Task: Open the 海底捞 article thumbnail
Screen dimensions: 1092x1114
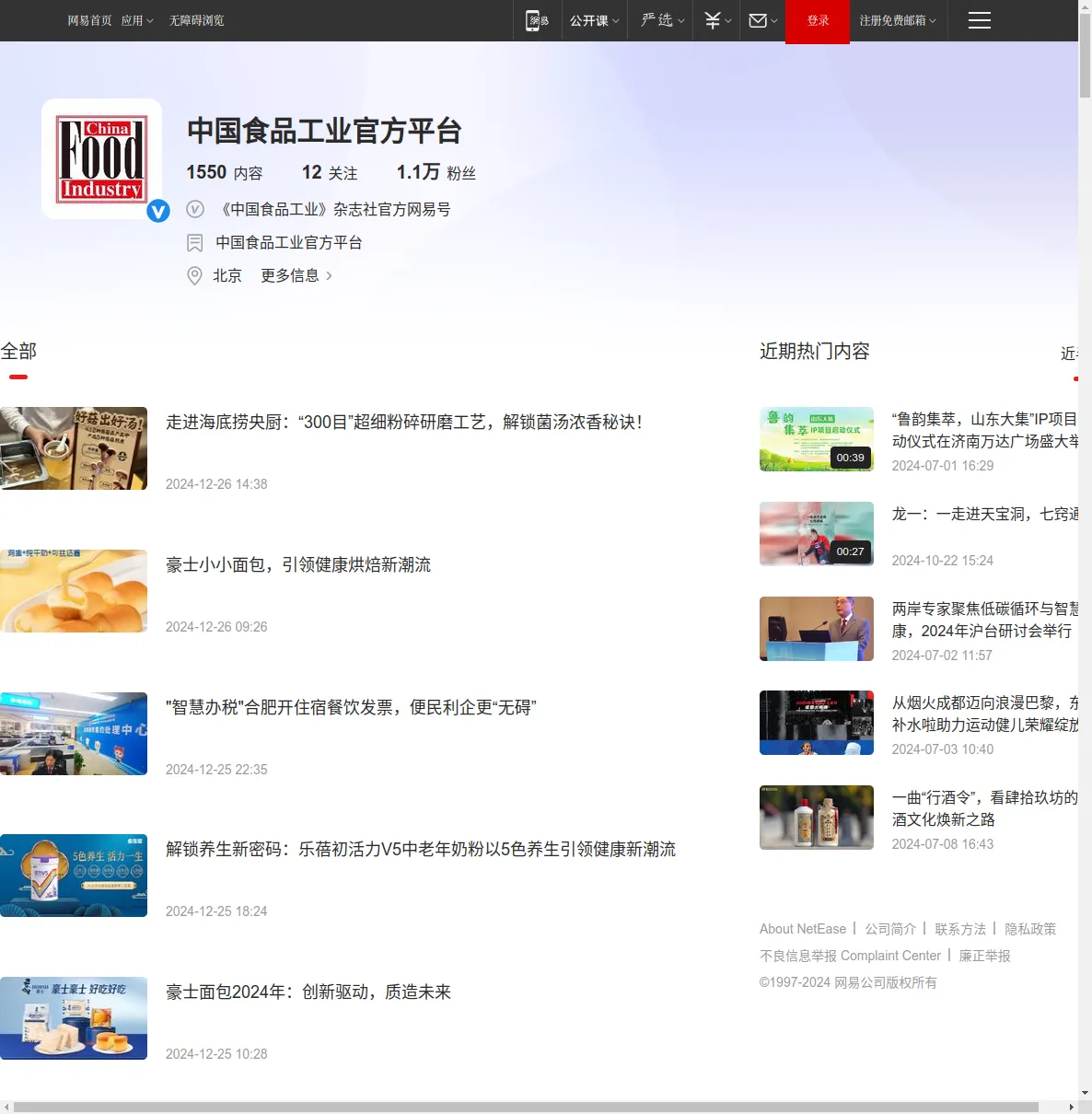Action: coord(74,448)
